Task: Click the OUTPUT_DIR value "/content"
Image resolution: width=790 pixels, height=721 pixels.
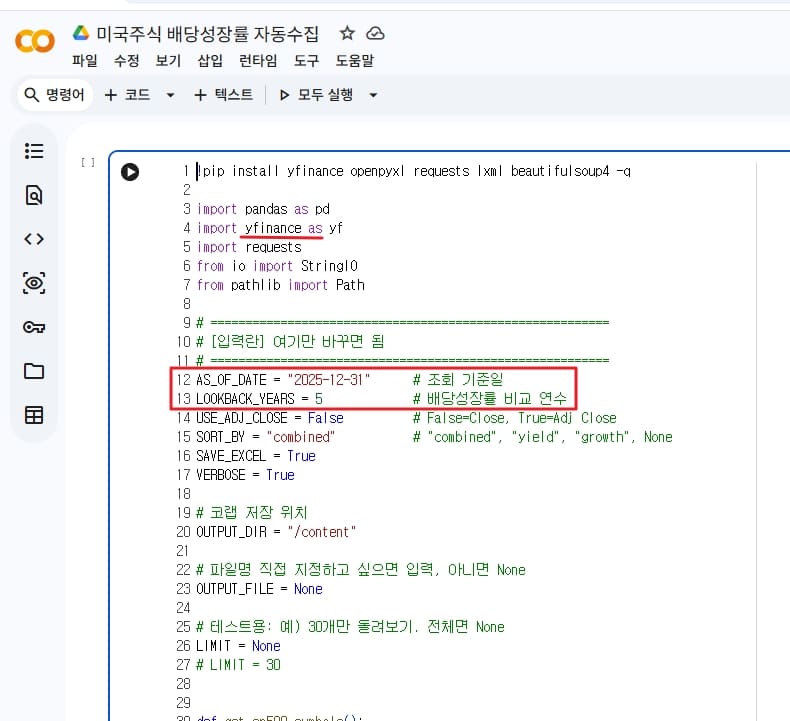Action: pyautogui.click(x=322, y=532)
